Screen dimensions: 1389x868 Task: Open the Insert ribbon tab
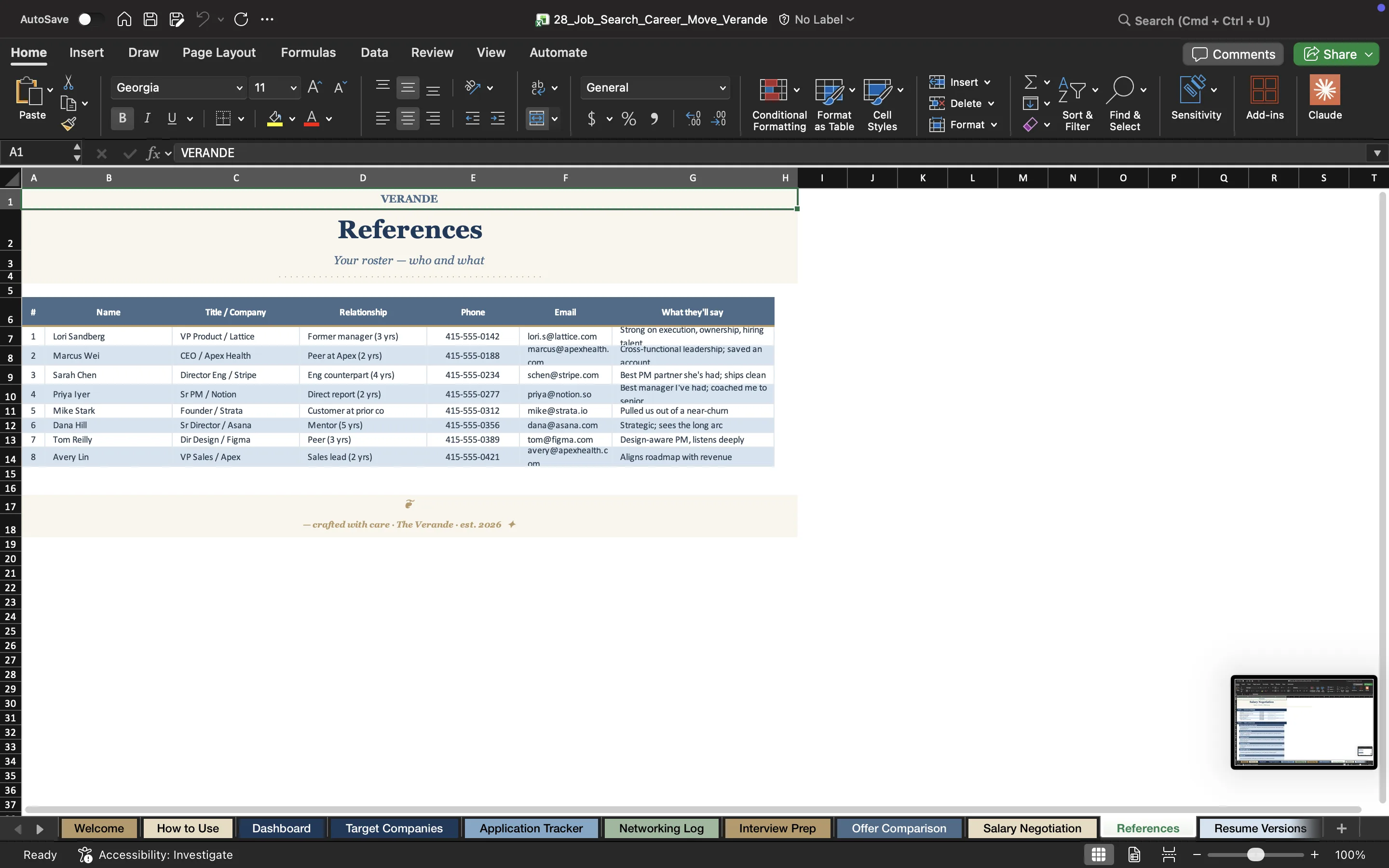(87, 53)
